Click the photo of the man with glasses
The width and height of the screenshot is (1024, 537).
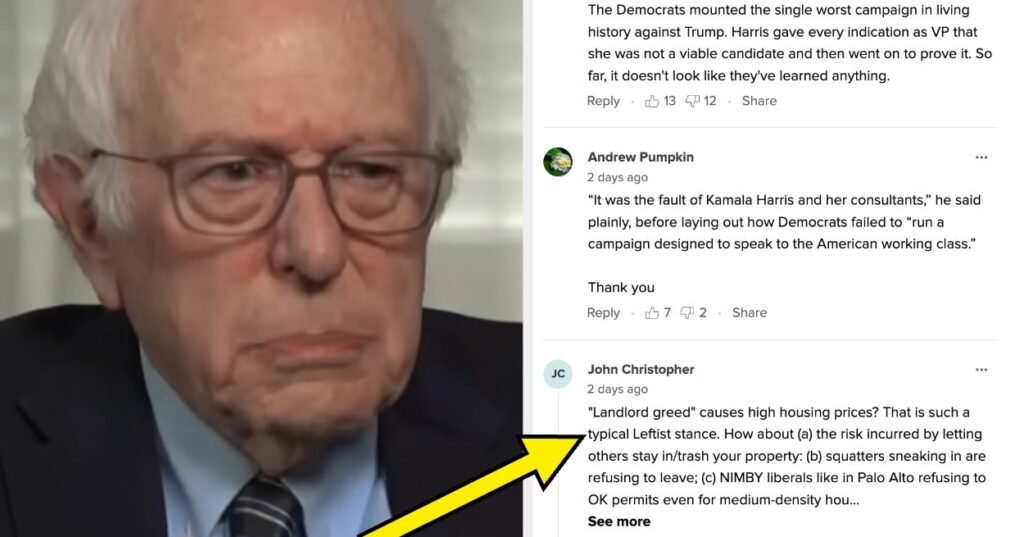[261, 268]
